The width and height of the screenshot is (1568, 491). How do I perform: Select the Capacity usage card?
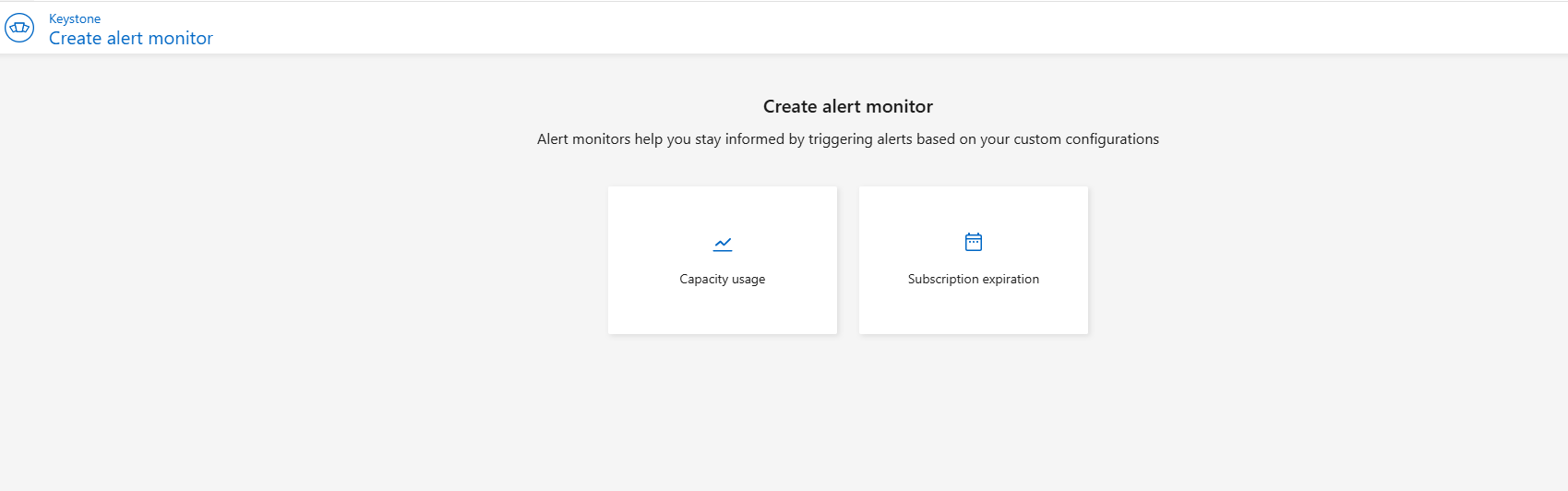pos(723,260)
